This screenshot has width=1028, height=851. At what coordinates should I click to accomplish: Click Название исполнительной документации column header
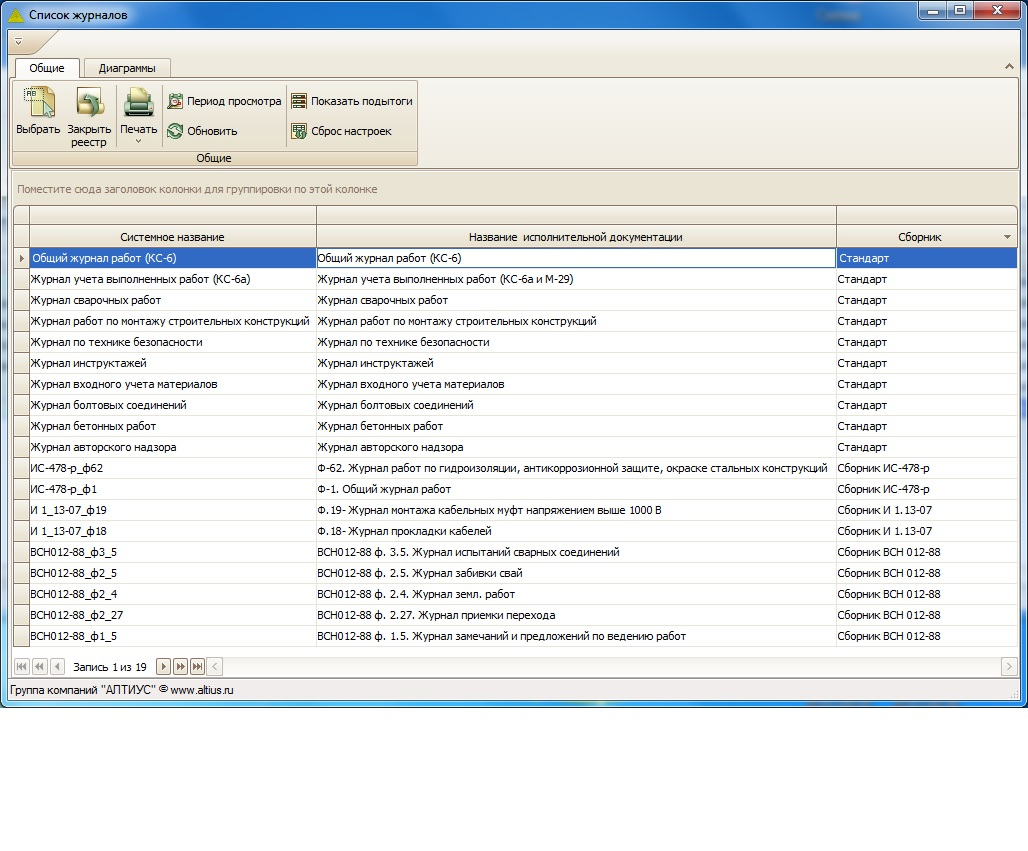[575, 237]
